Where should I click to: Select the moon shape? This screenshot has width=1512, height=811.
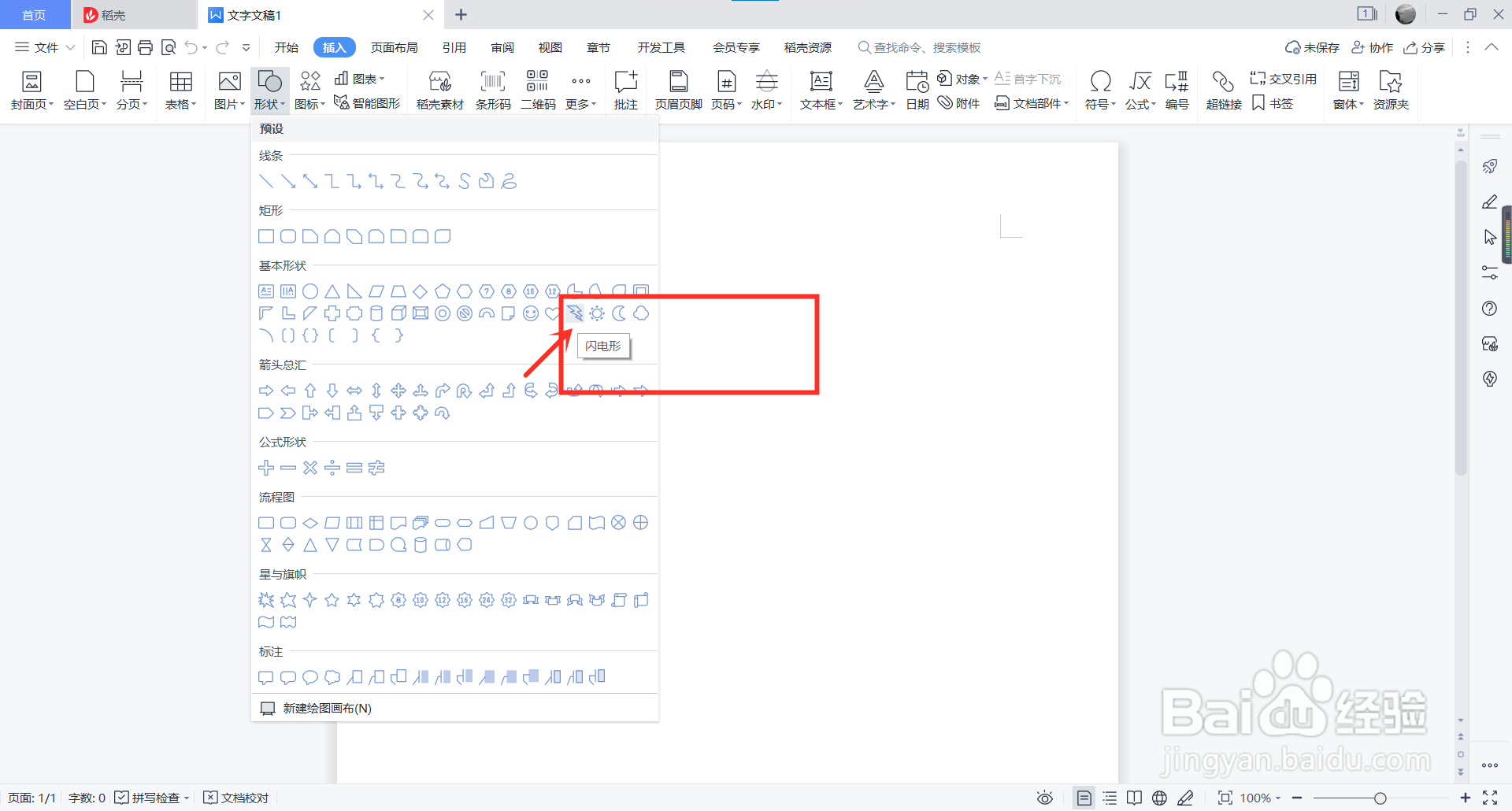[619, 313]
